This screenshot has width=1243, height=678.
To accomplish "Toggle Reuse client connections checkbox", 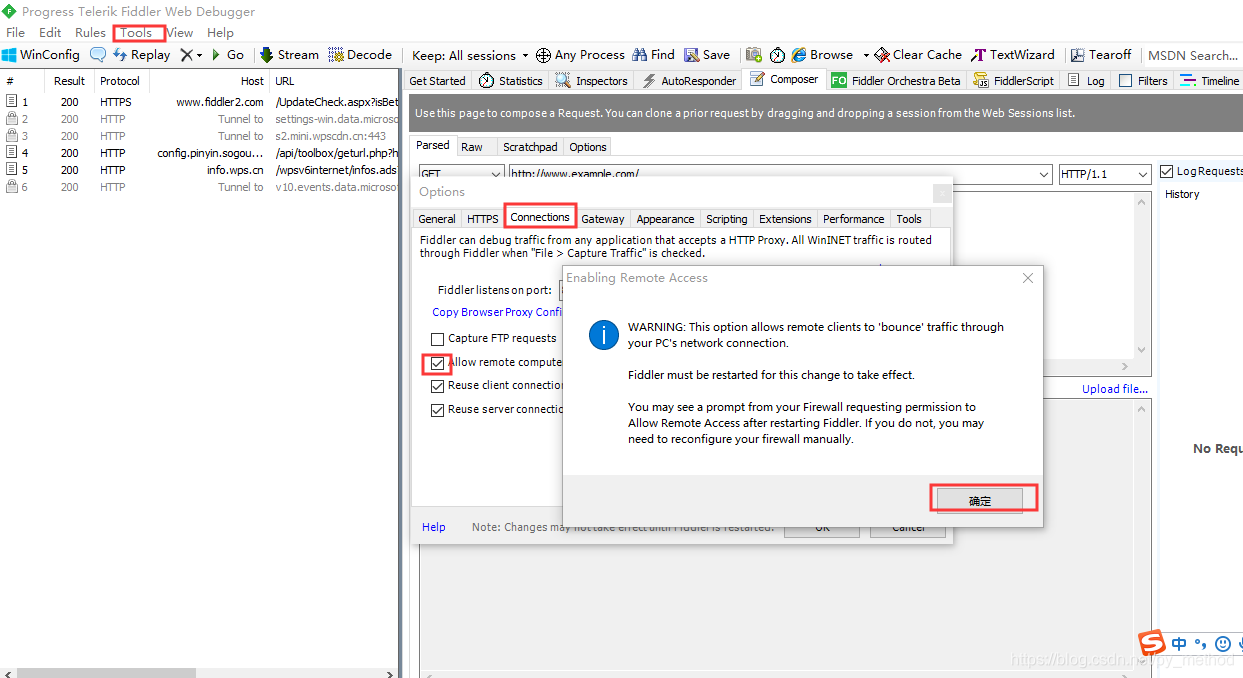I will (438, 385).
